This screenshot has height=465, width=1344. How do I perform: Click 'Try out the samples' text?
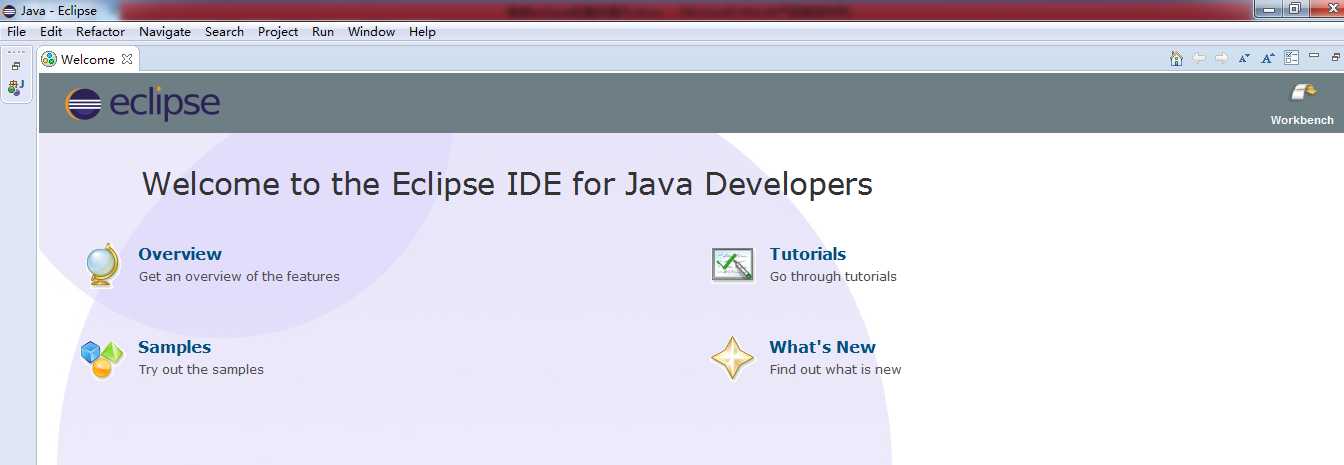[x=201, y=369]
